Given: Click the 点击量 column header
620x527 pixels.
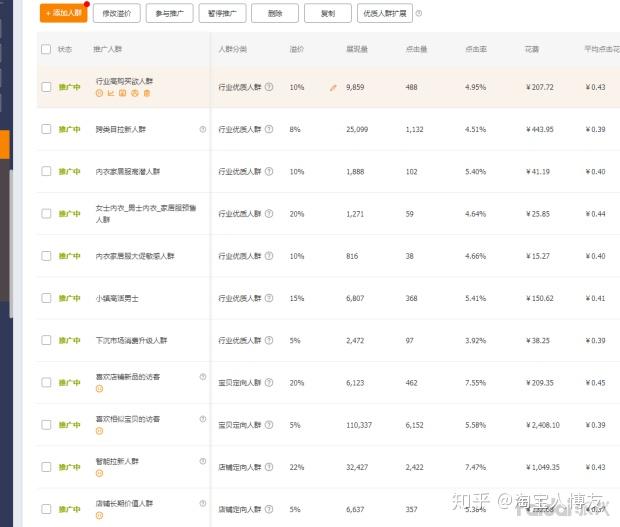Looking at the screenshot, I should [x=416, y=49].
